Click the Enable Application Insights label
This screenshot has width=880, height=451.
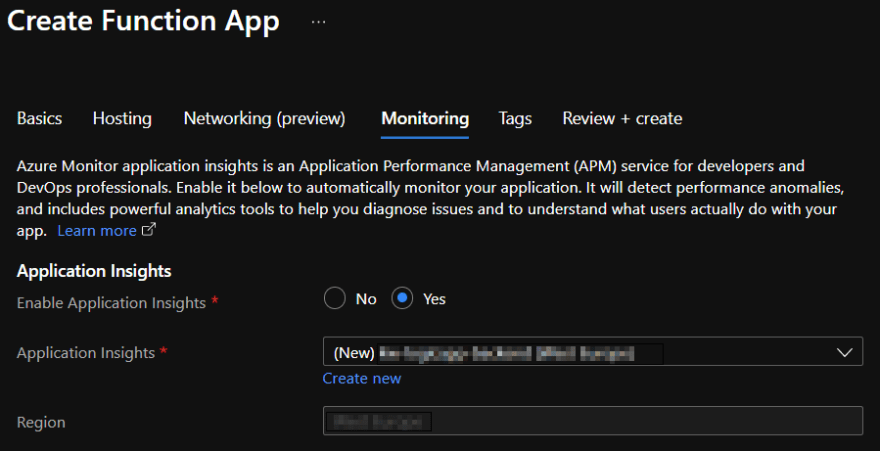point(111,303)
